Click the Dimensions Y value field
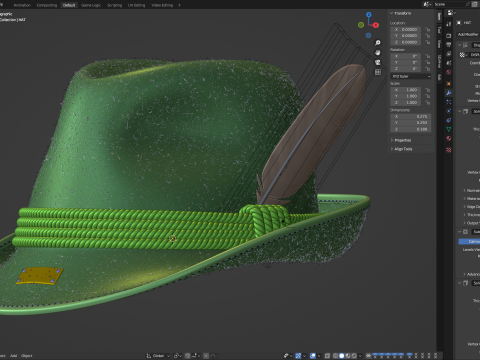The height and width of the screenshot is (360, 480). coord(411,123)
